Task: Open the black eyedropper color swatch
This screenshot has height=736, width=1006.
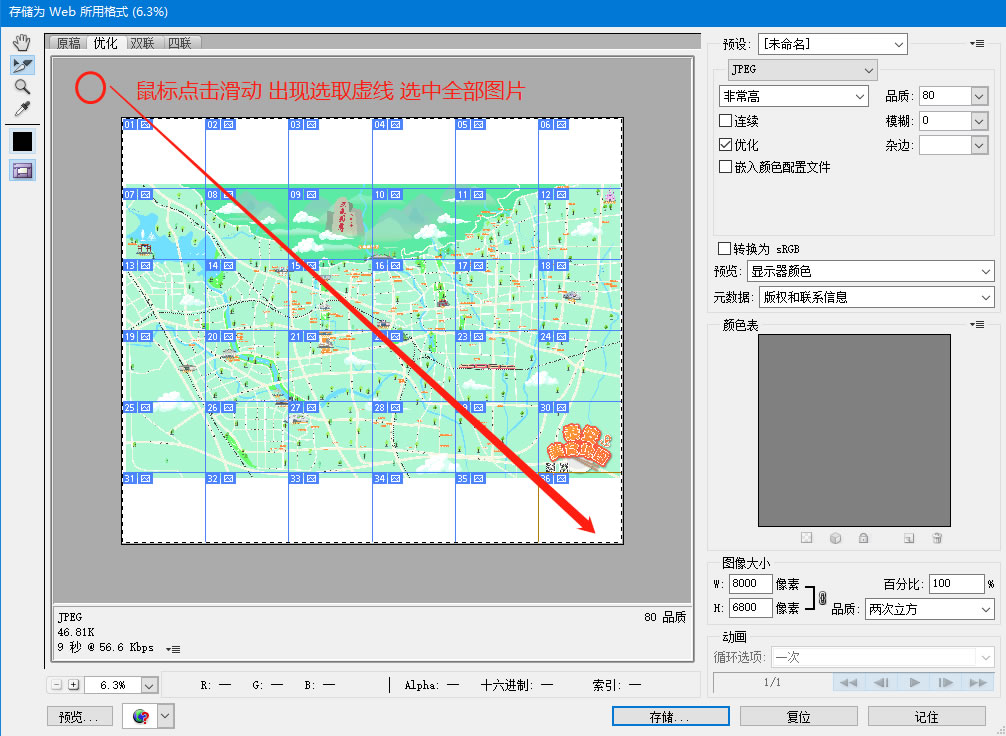Action: click(22, 141)
